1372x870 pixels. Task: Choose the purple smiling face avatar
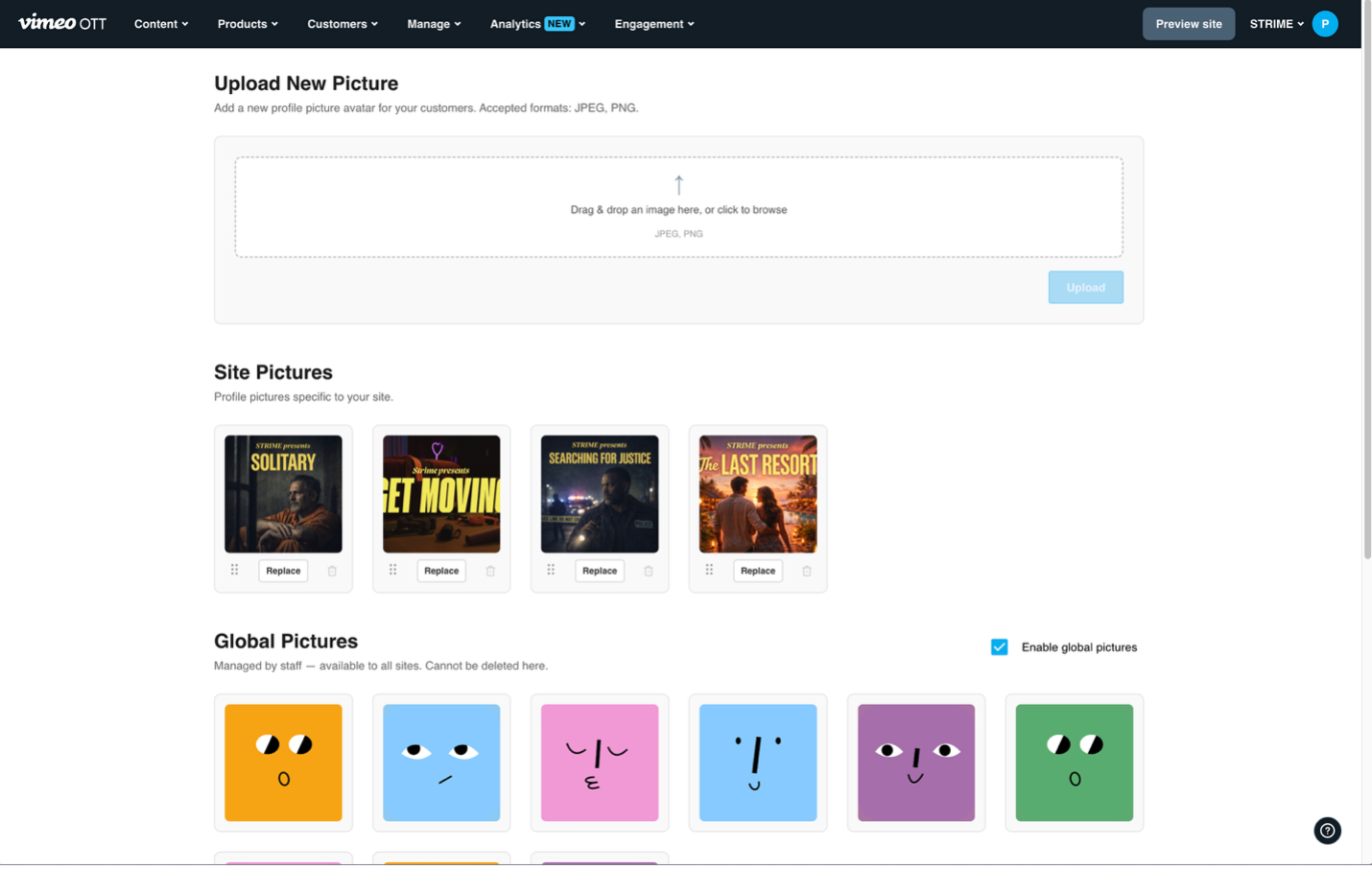click(x=916, y=763)
